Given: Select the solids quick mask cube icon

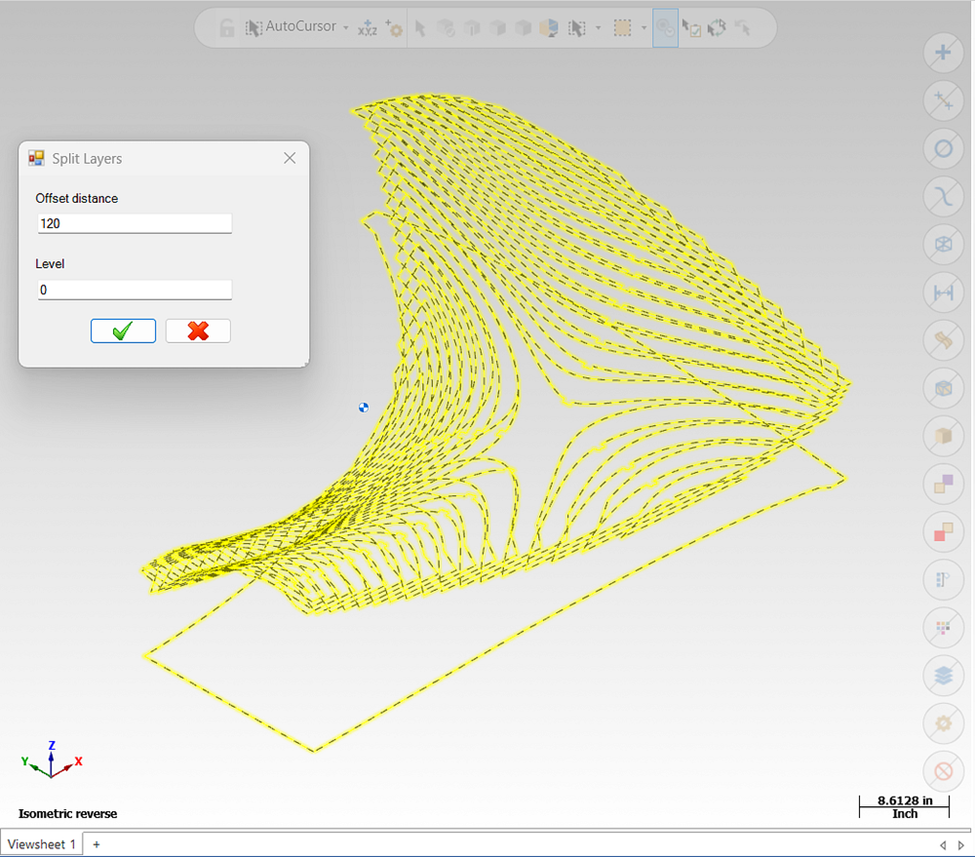Looking at the screenshot, I should pyautogui.click(x=943, y=436).
